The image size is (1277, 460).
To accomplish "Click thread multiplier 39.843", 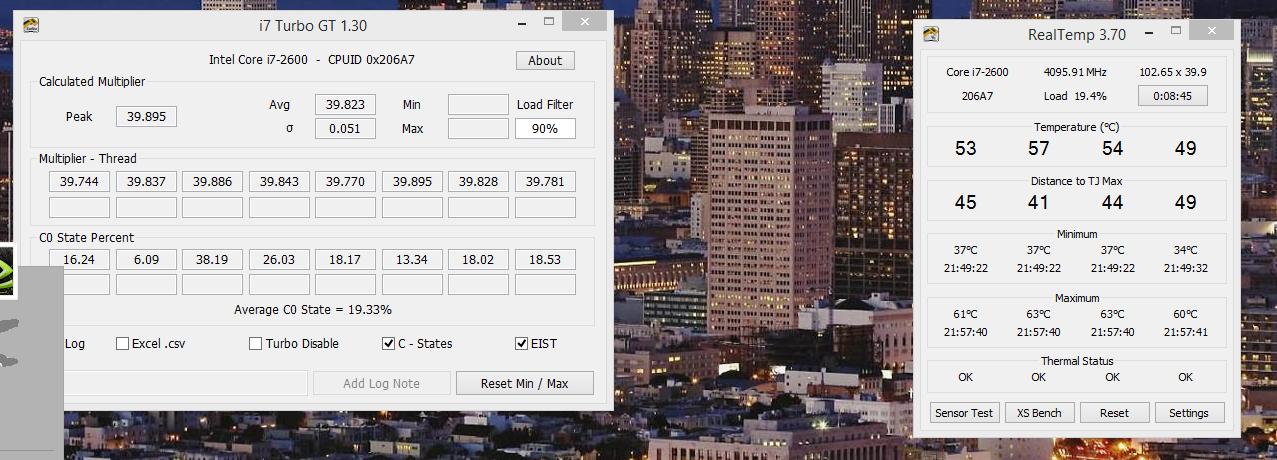I will [x=279, y=181].
